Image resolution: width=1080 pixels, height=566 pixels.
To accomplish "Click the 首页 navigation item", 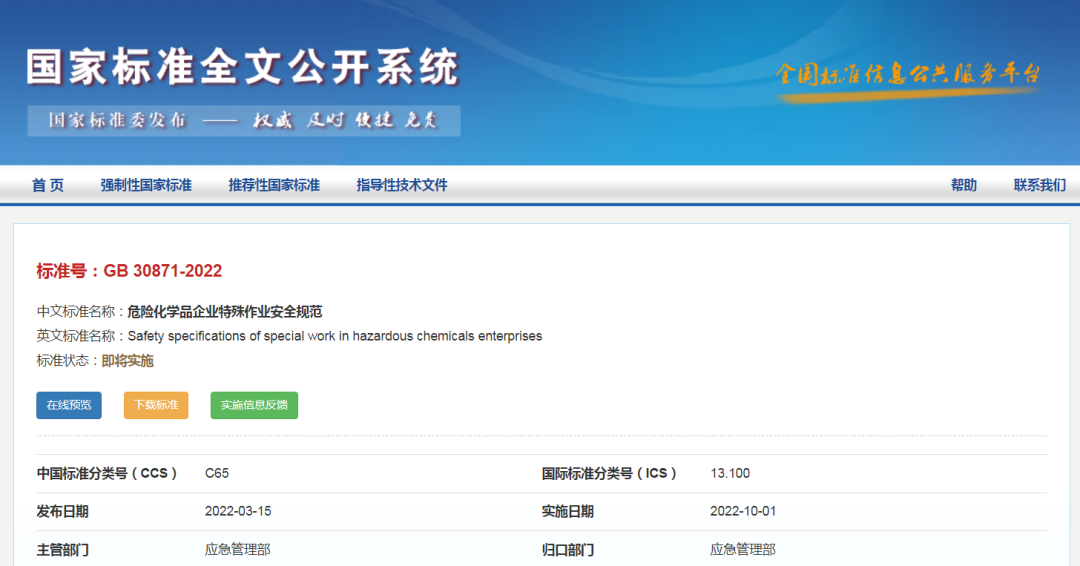I will coord(47,185).
